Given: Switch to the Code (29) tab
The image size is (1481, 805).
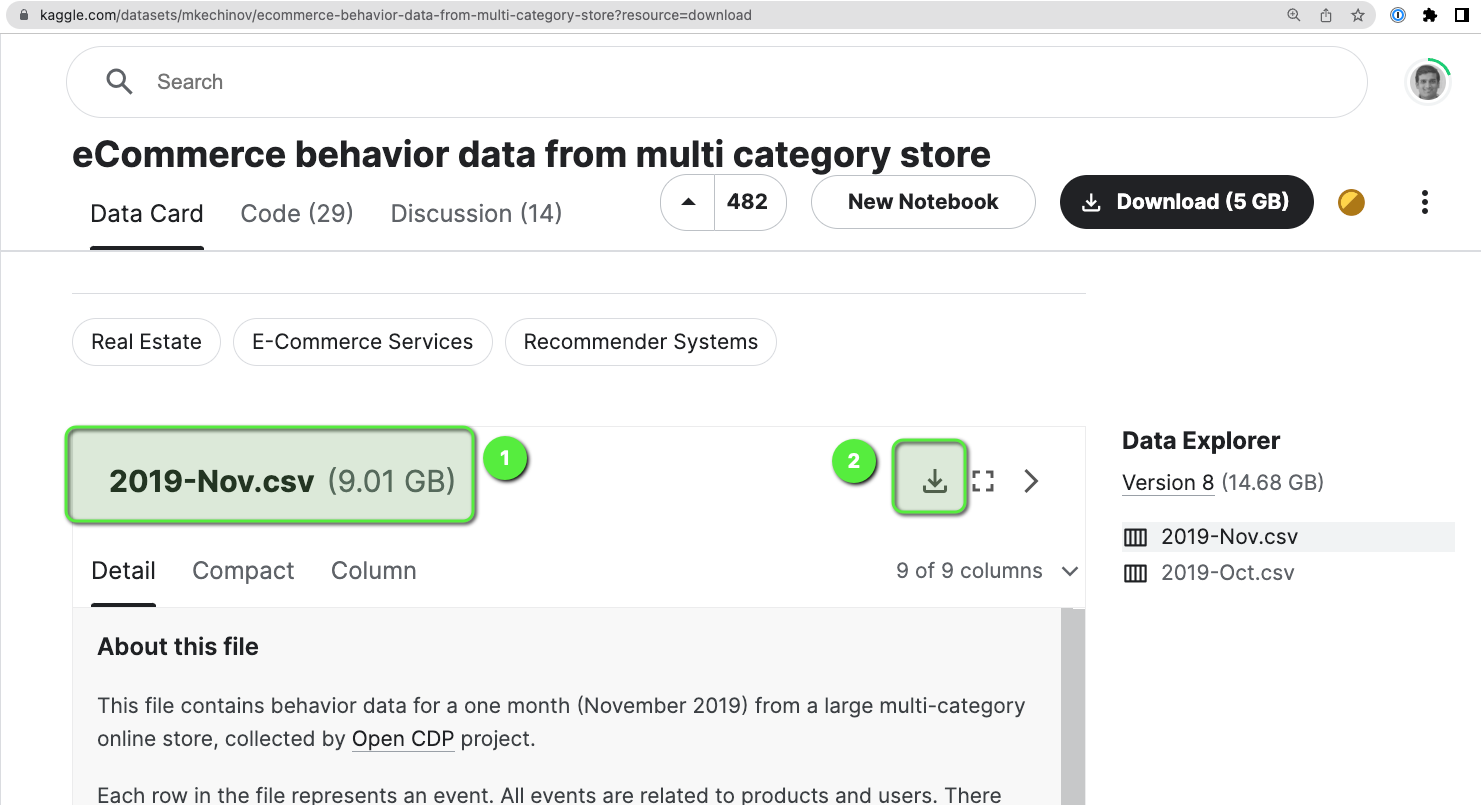Looking at the screenshot, I should click(296, 213).
